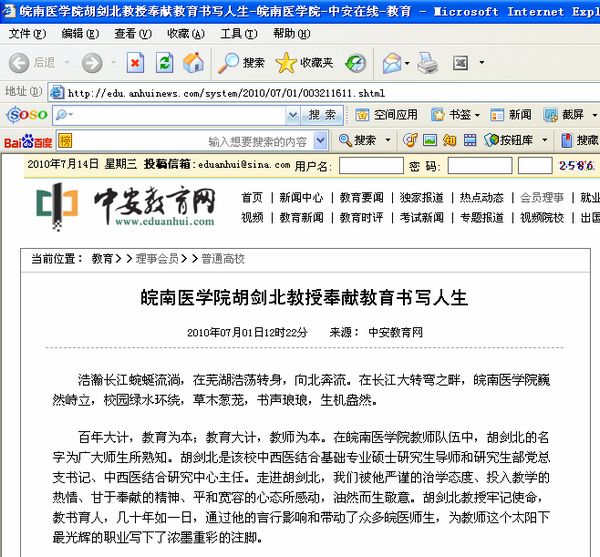Stop page loading with red X icon
Image resolution: width=600 pixels, height=557 pixels.
click(x=135, y=62)
